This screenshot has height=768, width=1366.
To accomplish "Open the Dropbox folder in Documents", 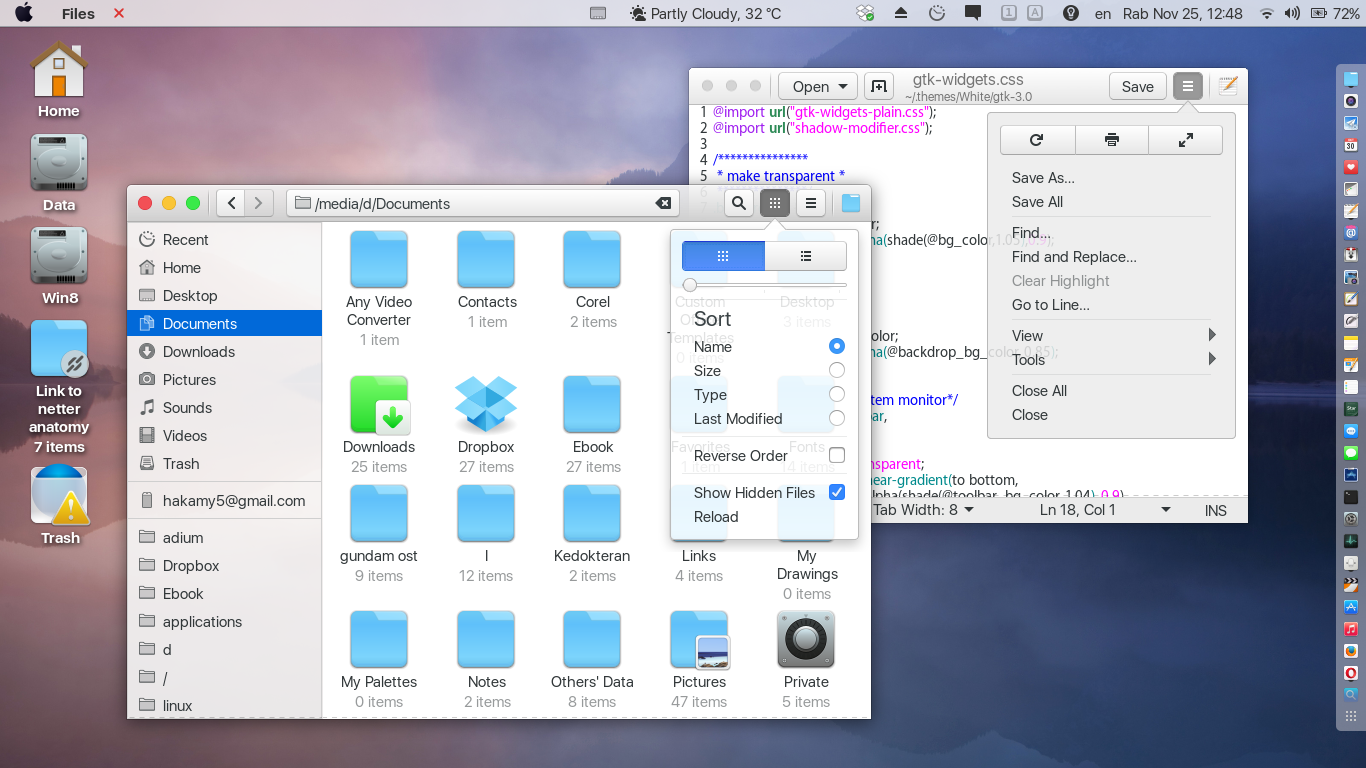I will 485,405.
